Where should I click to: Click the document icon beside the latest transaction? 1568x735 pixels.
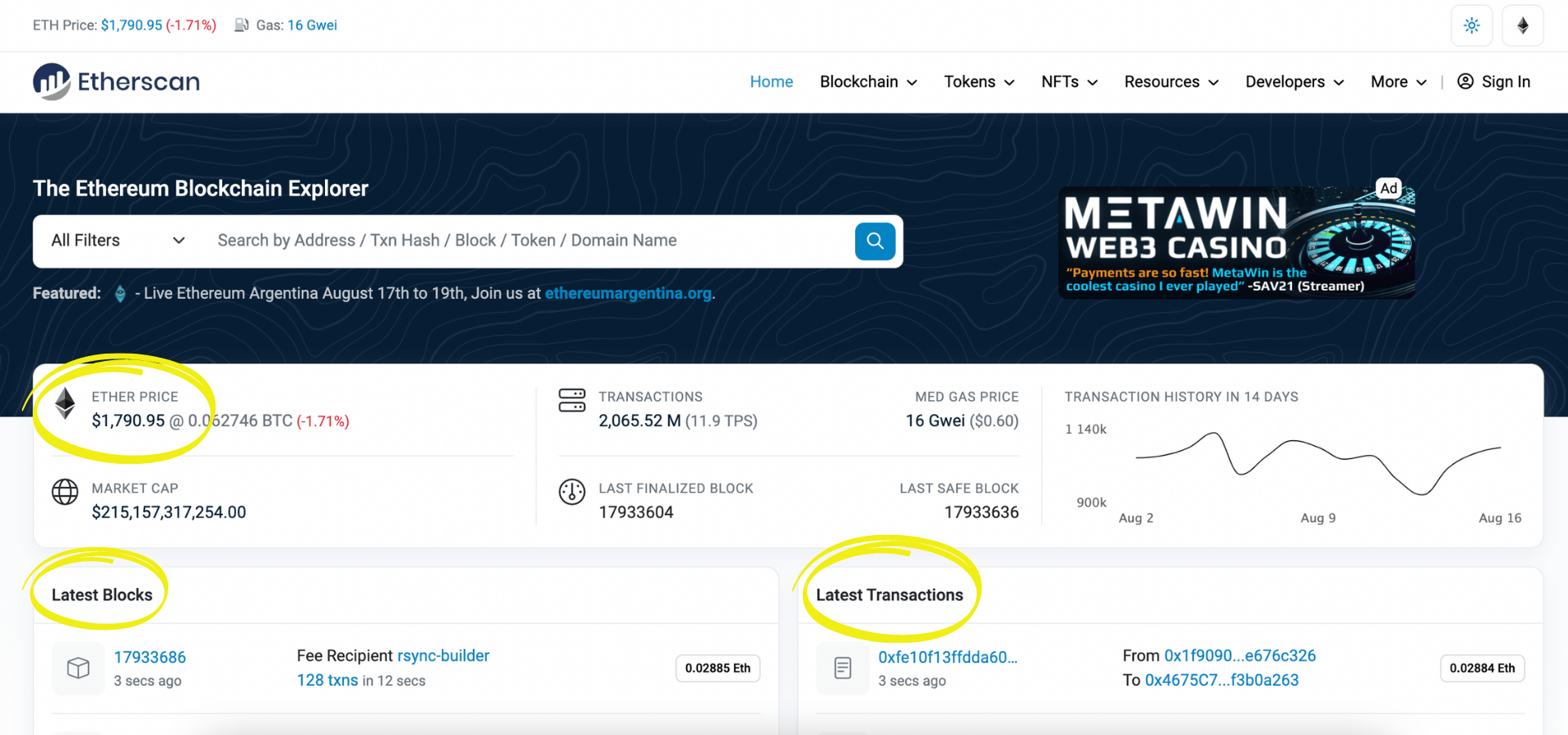point(842,668)
